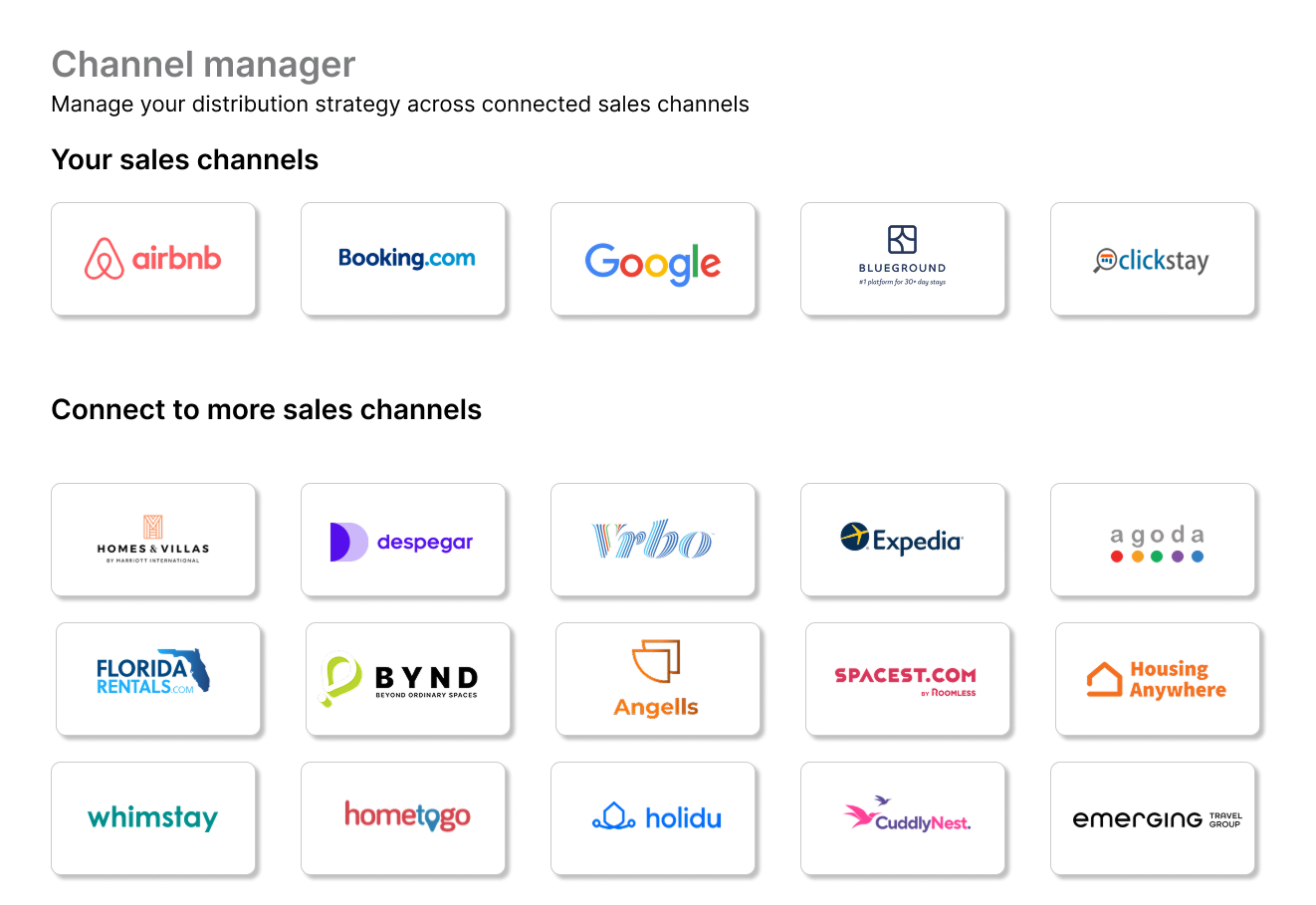This screenshot has width=1316, height=905.
Task: Connect to the BYND channel
Action: (x=408, y=679)
